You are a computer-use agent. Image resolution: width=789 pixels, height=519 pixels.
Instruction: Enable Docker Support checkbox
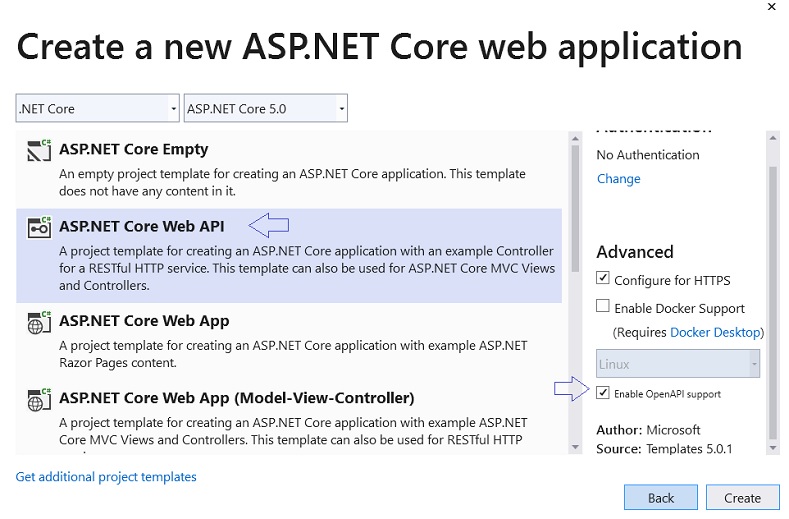point(602,306)
